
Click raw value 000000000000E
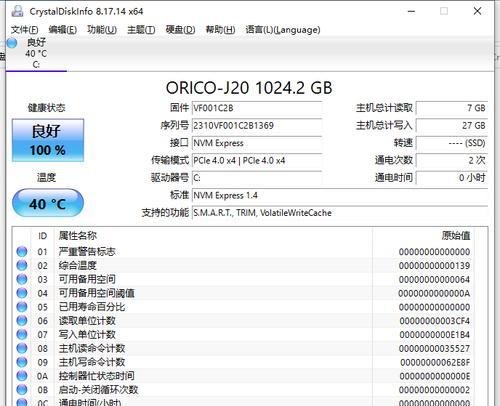[435, 376]
